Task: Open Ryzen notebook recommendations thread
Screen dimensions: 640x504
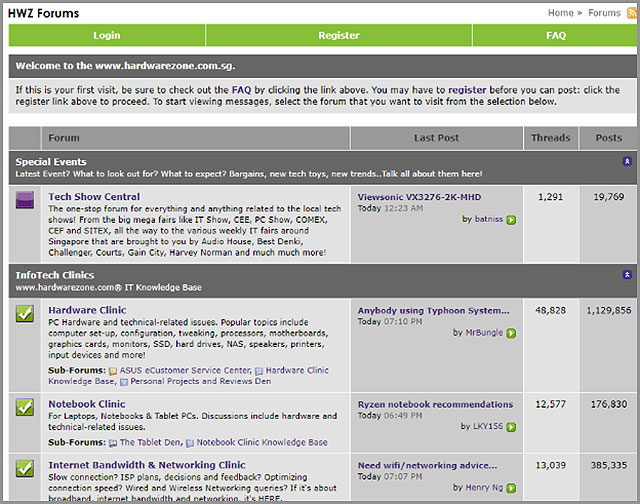Action: 428,404
